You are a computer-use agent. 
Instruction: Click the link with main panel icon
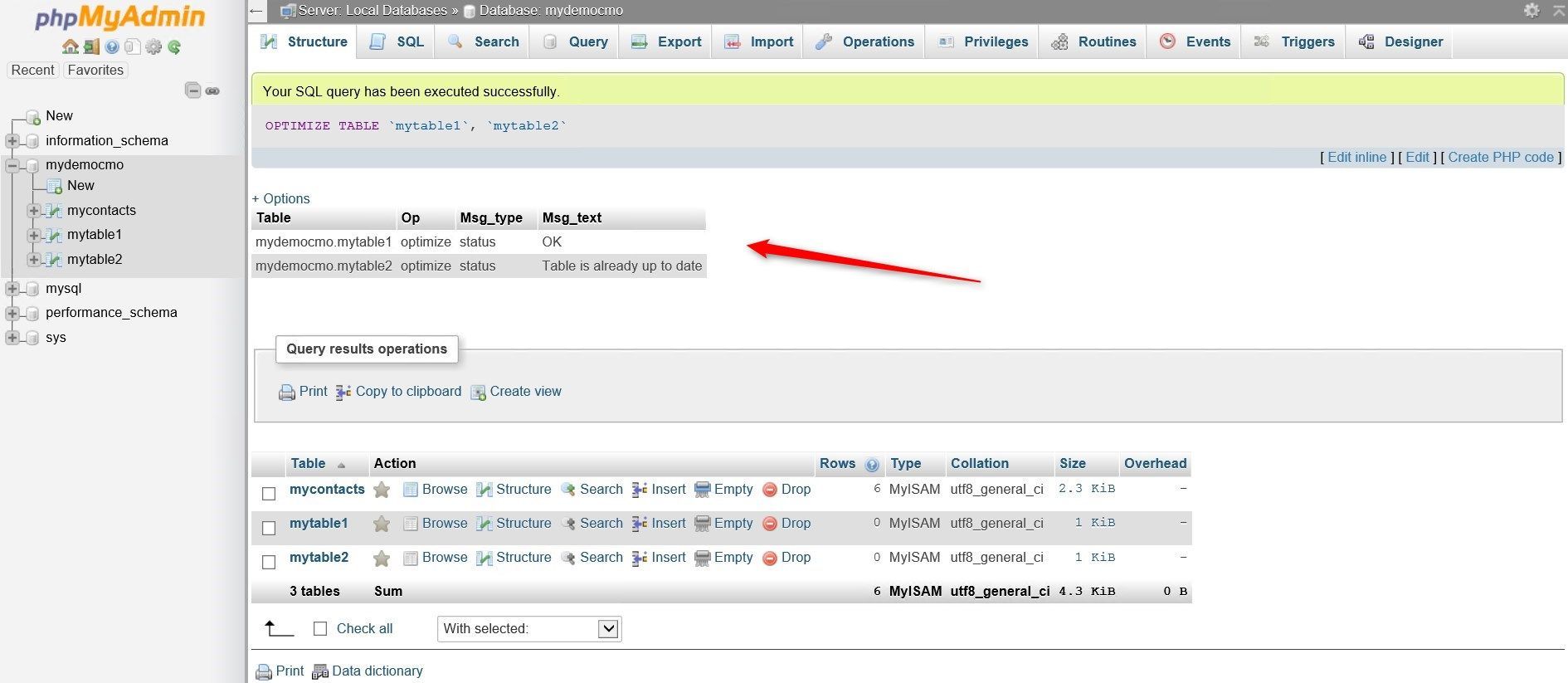pyautogui.click(x=212, y=90)
